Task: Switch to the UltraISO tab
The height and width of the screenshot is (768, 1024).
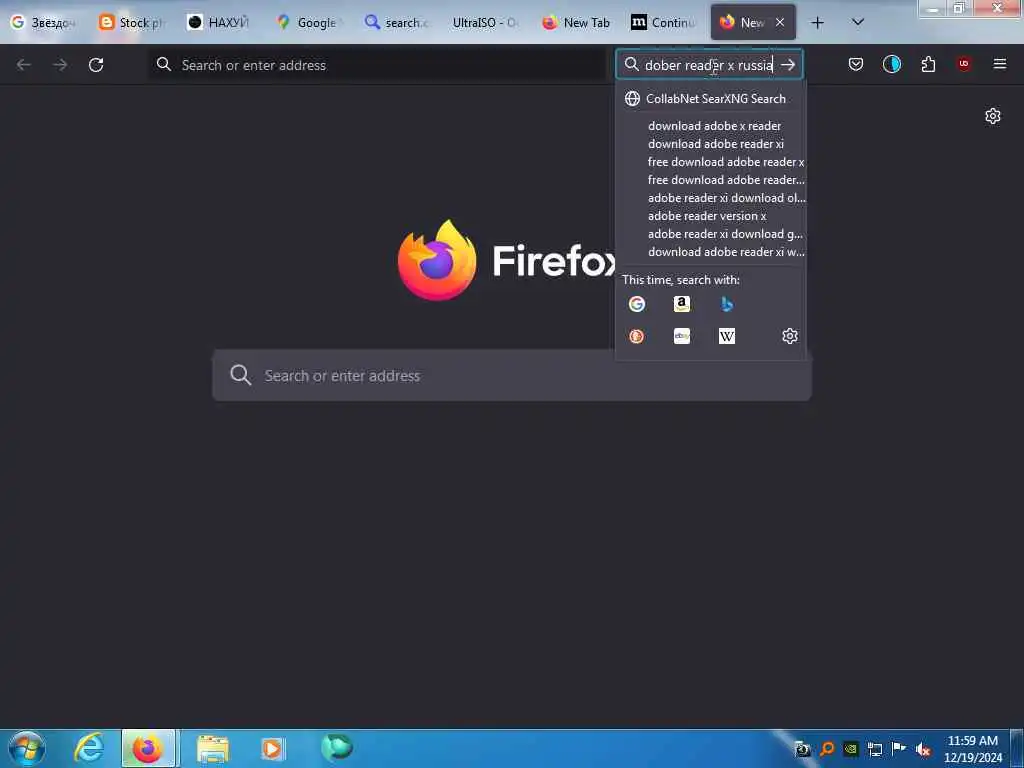Action: [485, 22]
